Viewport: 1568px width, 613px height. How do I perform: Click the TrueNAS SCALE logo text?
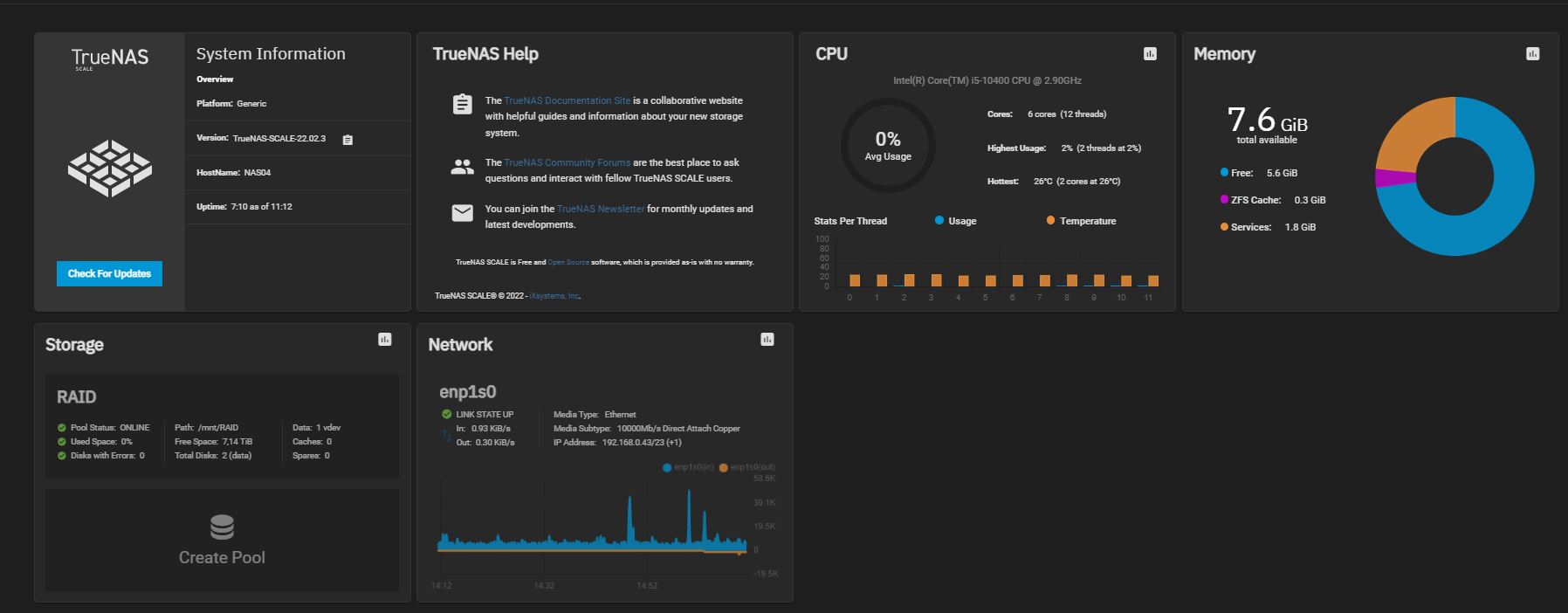[110, 59]
